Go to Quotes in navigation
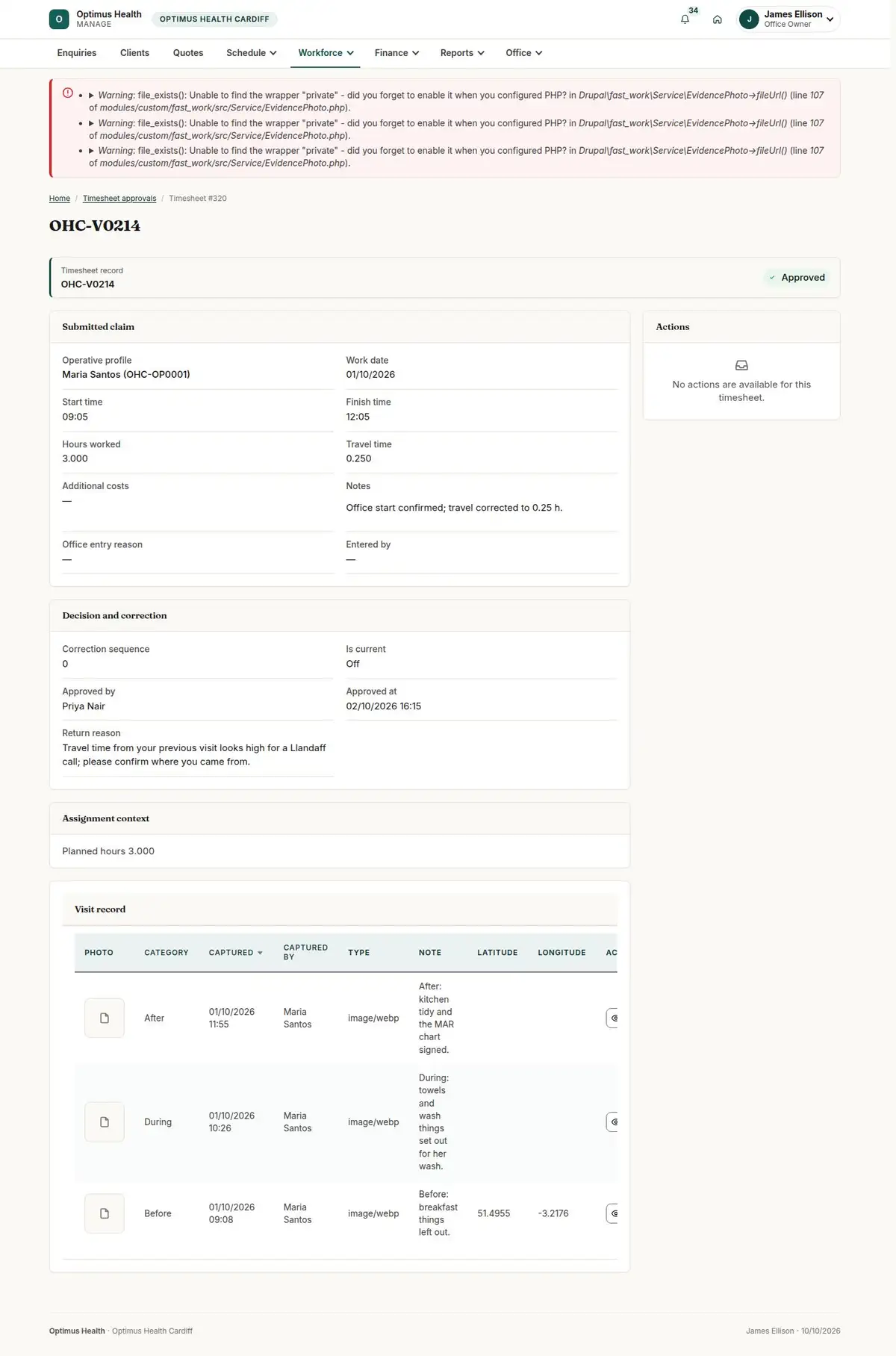The height and width of the screenshot is (1356, 896). point(188,53)
